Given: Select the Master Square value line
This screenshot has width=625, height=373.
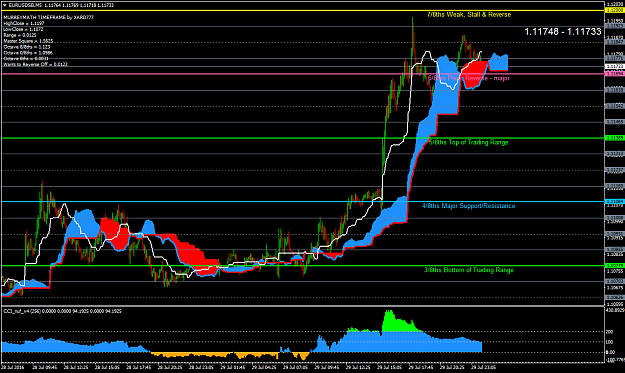Looking at the screenshot, I should [28, 41].
